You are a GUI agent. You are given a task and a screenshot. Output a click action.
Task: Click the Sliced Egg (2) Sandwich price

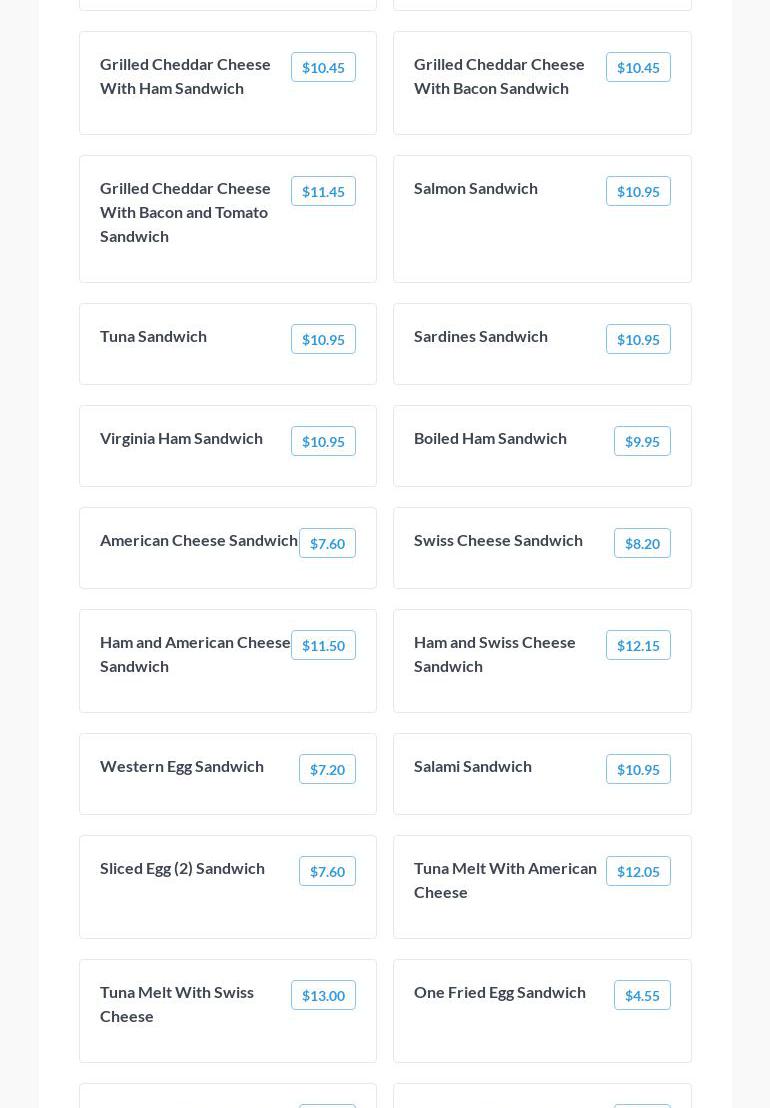(327, 871)
